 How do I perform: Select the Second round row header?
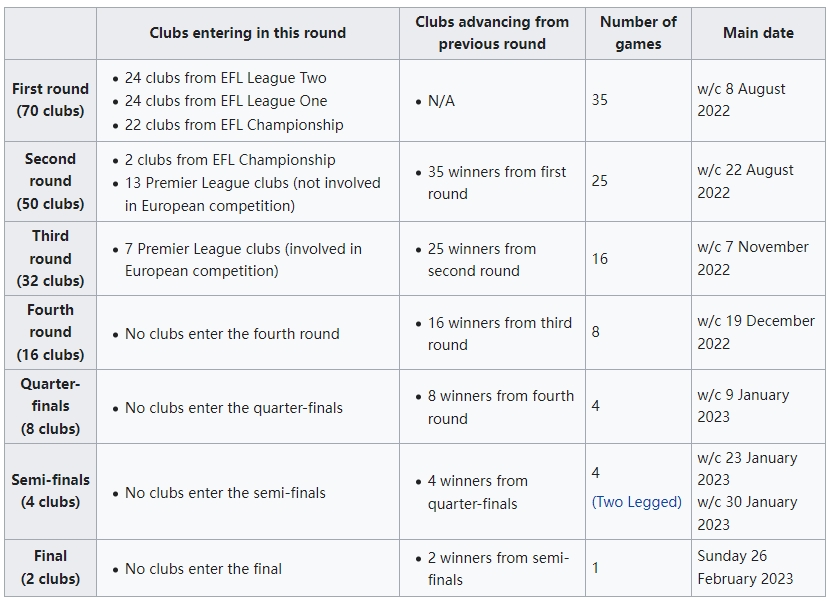(x=51, y=181)
